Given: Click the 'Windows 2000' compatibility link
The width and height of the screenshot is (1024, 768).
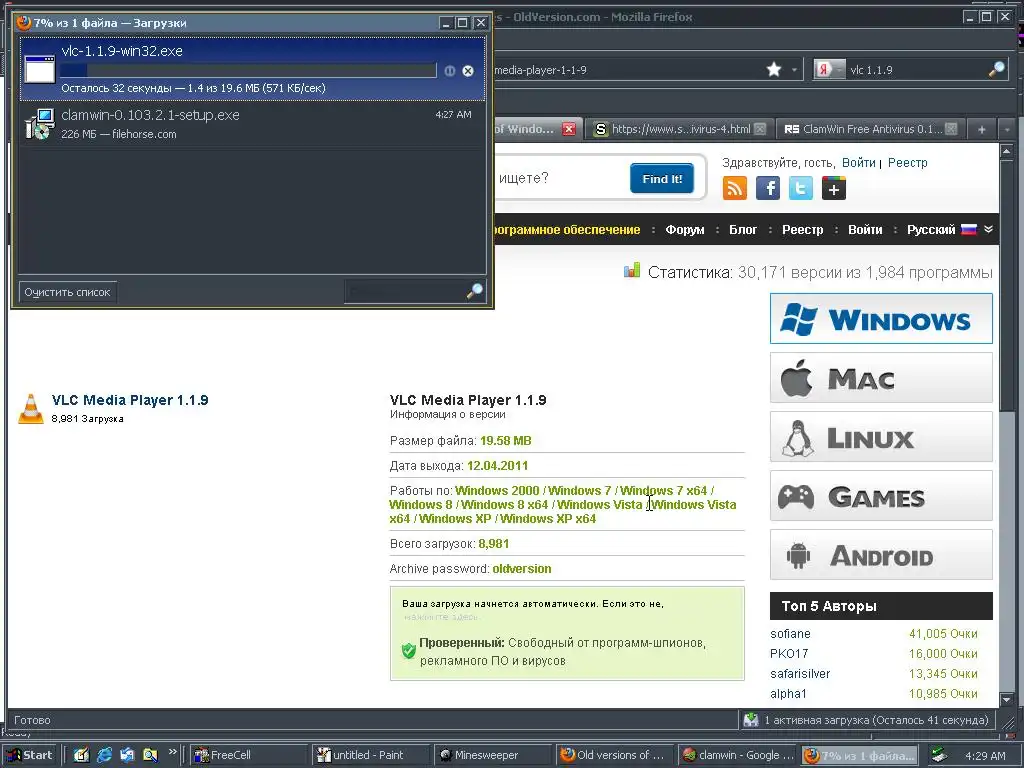Looking at the screenshot, I should [497, 490].
